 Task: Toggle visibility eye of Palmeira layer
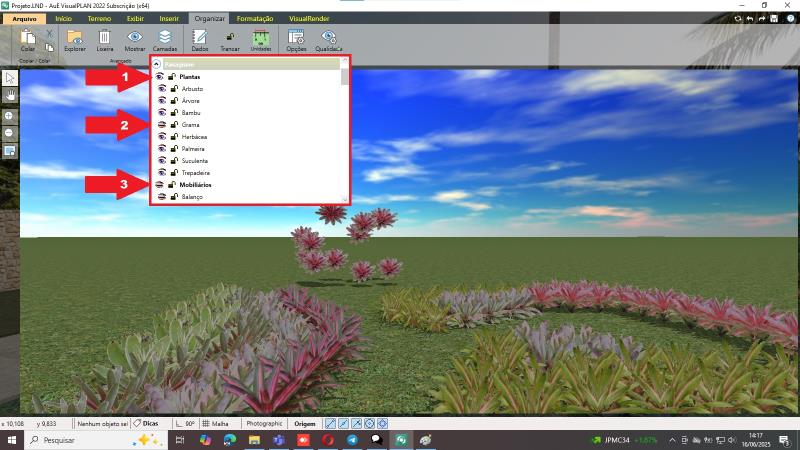[162, 148]
